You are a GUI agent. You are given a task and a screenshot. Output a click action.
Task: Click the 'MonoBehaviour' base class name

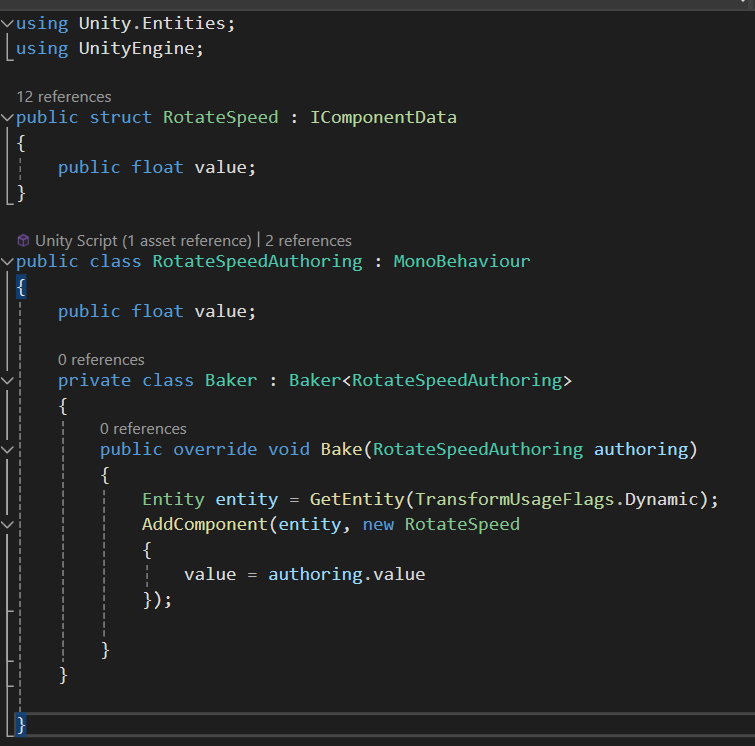(x=462, y=261)
